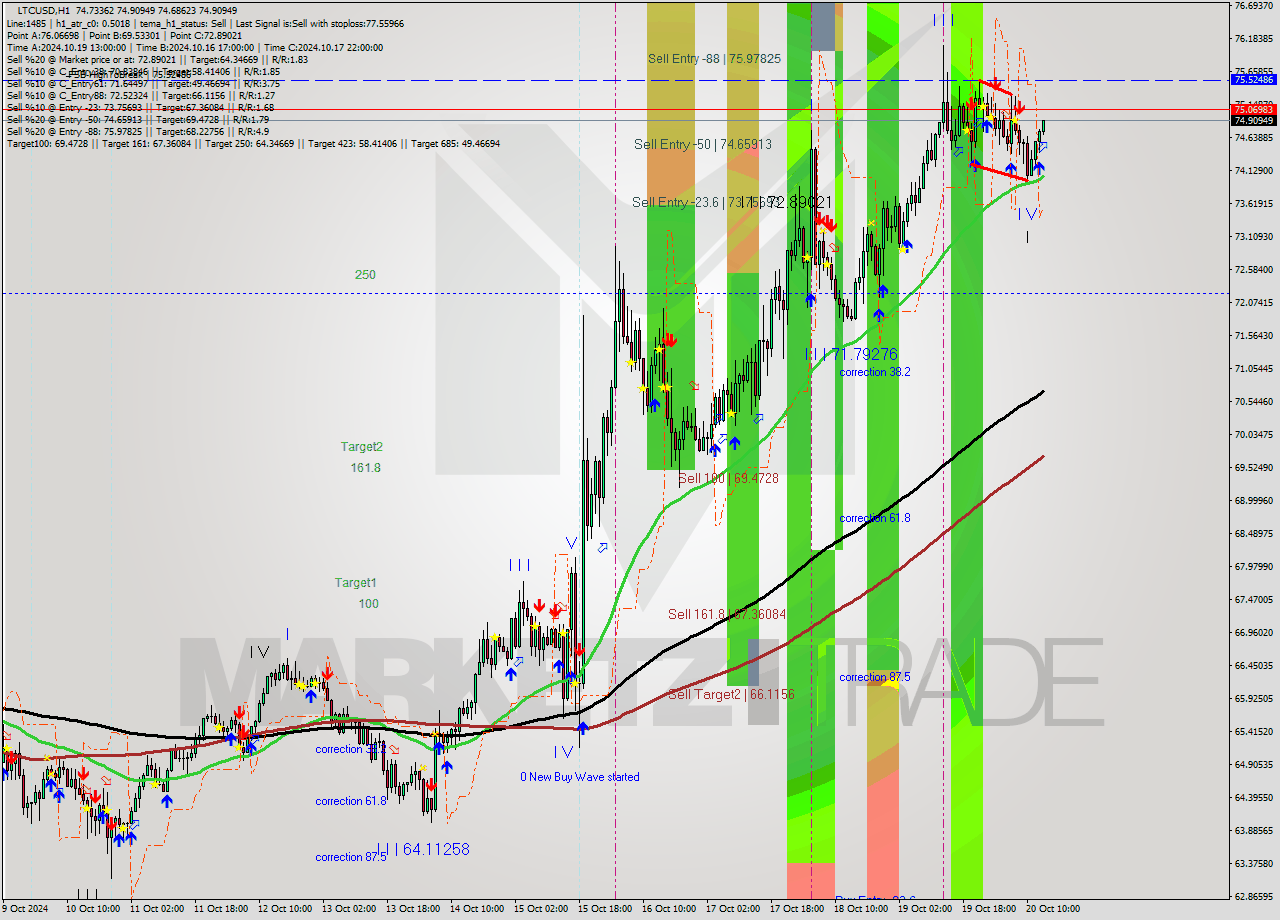Click the green 'Target1' label
Viewport: 1280px width, 920px height.
tap(356, 583)
